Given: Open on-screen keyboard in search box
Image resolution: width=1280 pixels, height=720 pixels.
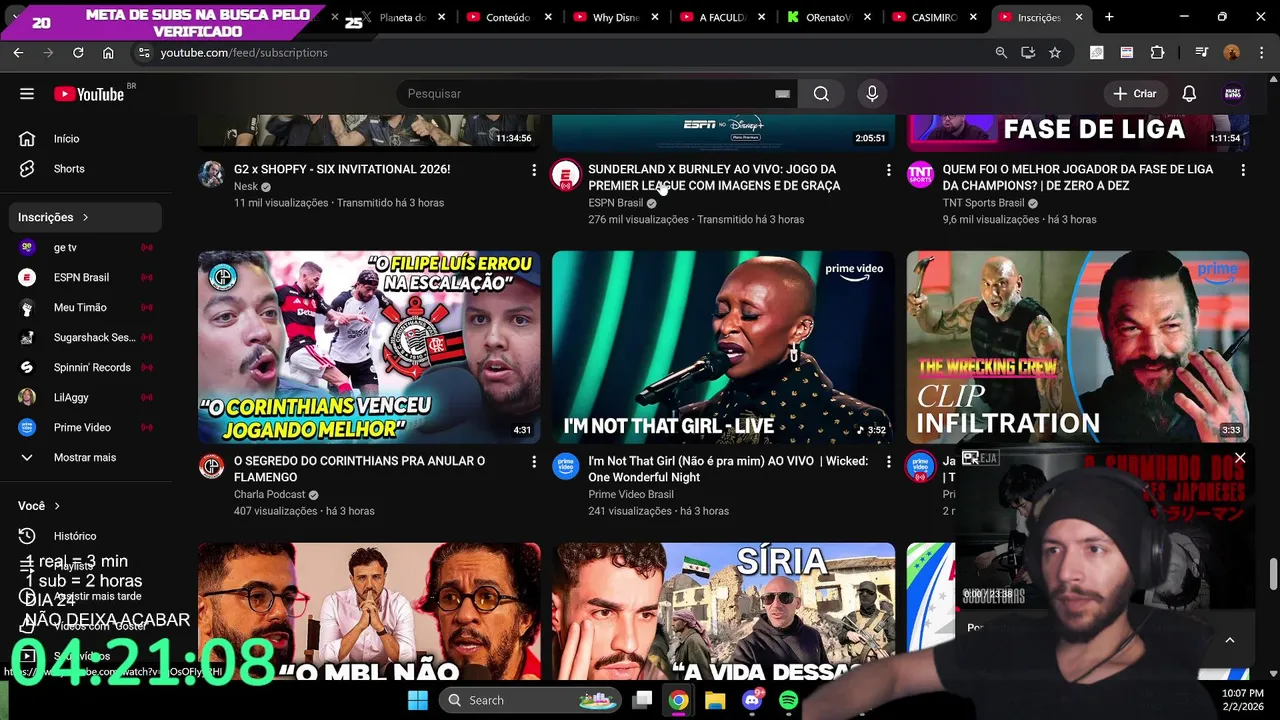Looking at the screenshot, I should coord(782,94).
